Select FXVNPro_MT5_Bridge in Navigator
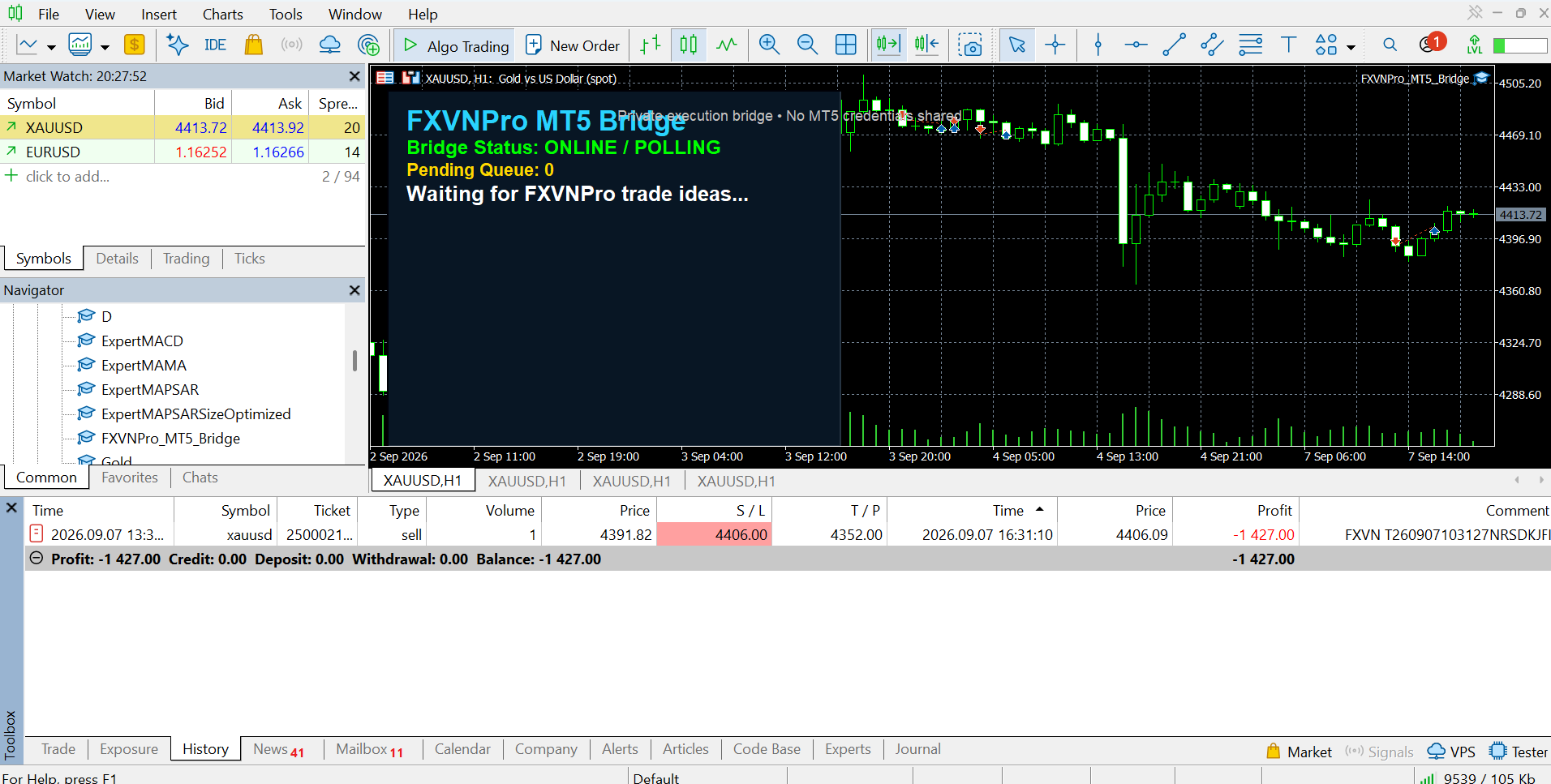1551x784 pixels. [170, 438]
